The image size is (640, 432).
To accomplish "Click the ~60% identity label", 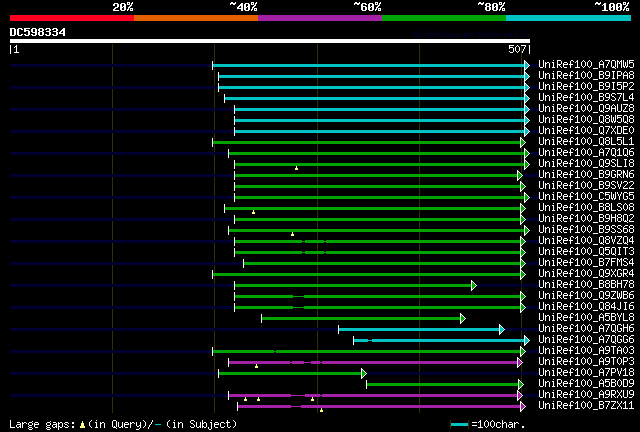I will [367, 7].
